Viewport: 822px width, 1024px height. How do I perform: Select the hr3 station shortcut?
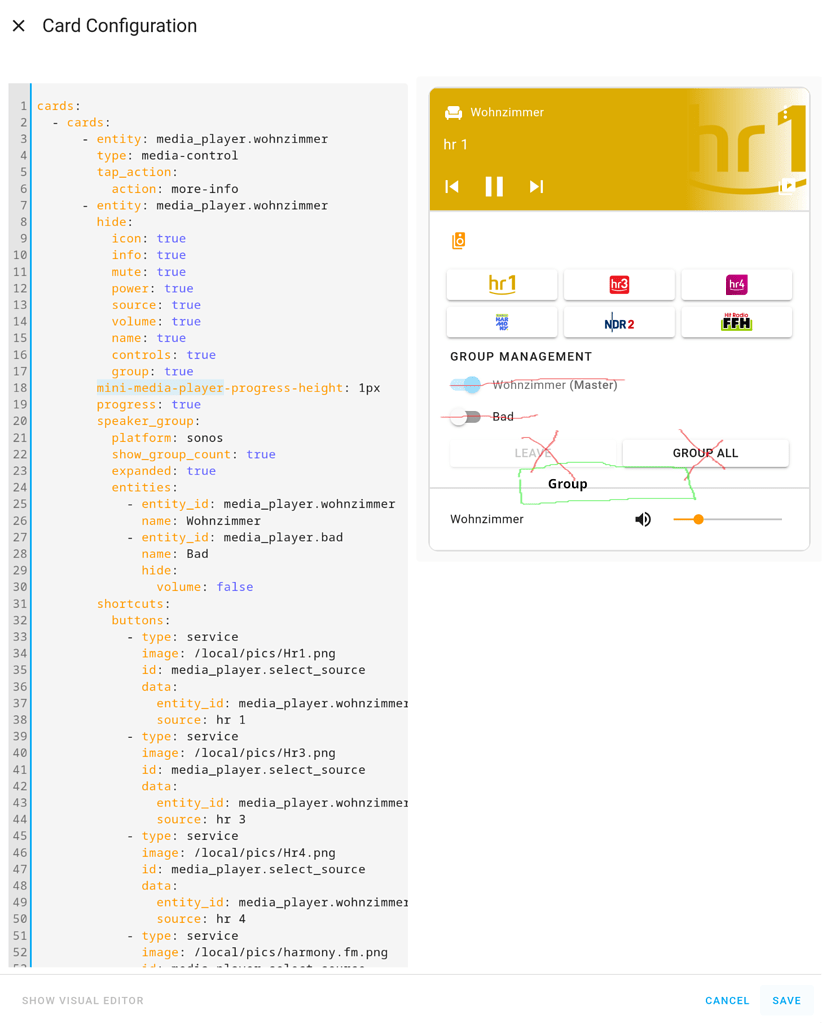coord(619,284)
